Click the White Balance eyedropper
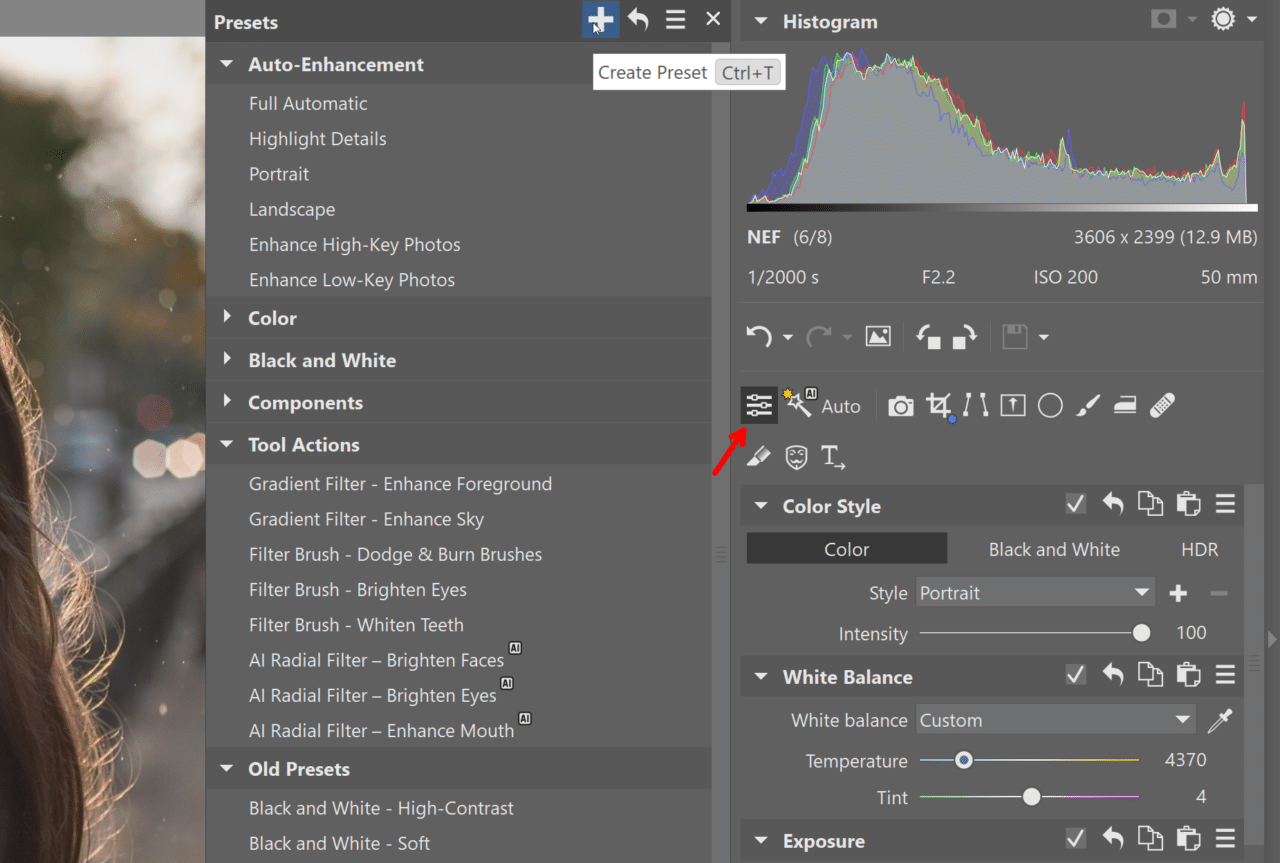 pos(1221,719)
